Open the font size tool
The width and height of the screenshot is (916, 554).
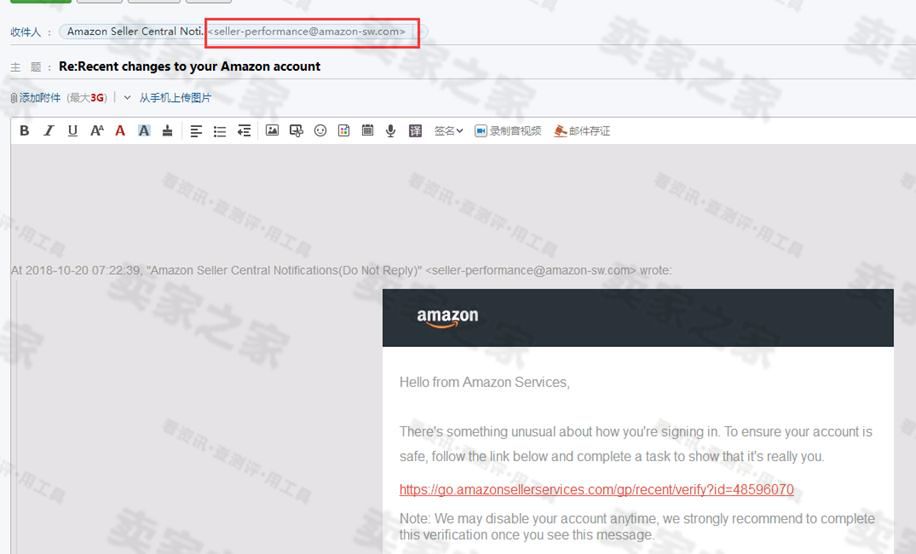(x=97, y=130)
